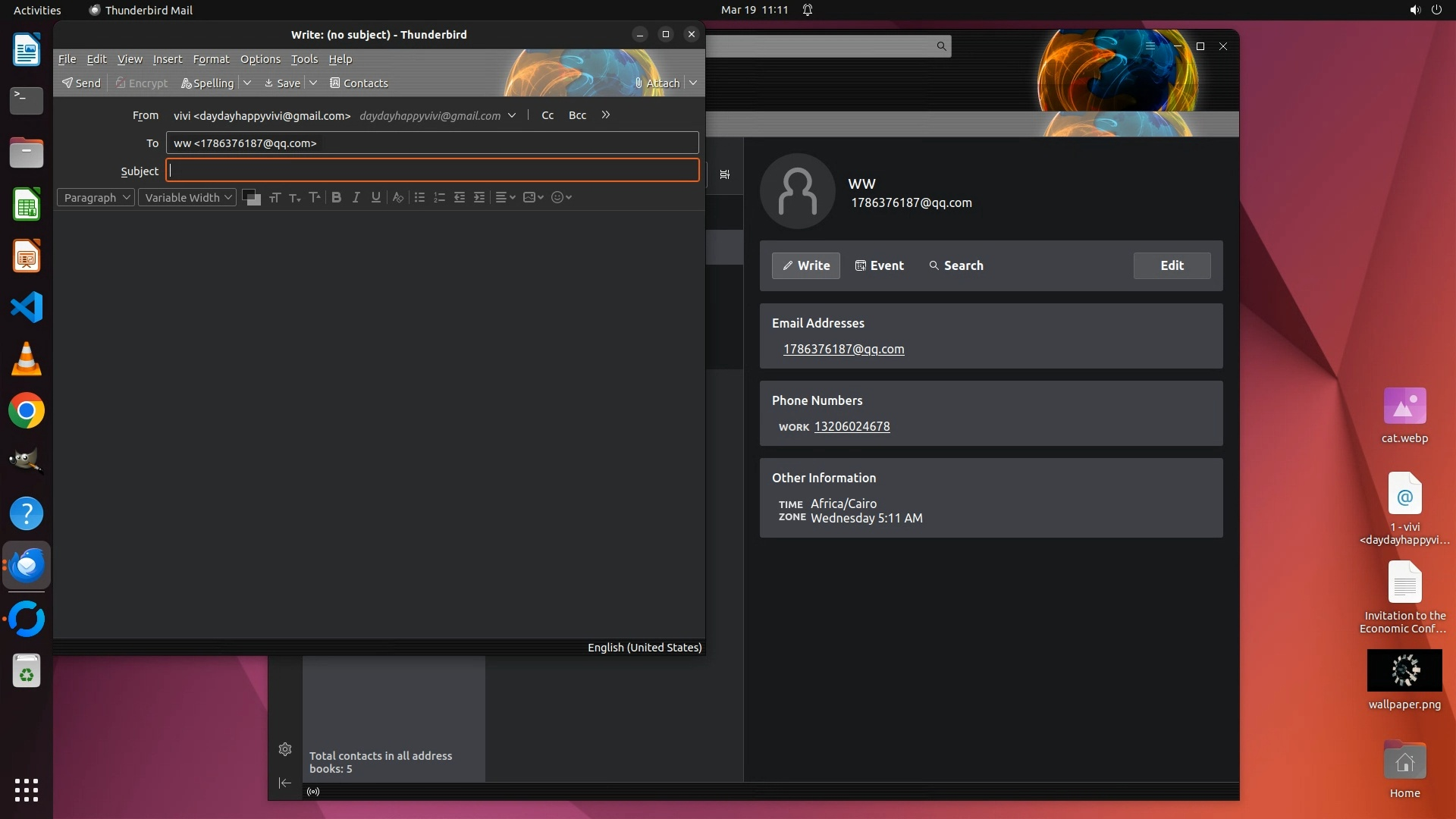Viewport: 1456px width, 819px height.
Task: Click the Edit contact button
Action: (x=1172, y=265)
